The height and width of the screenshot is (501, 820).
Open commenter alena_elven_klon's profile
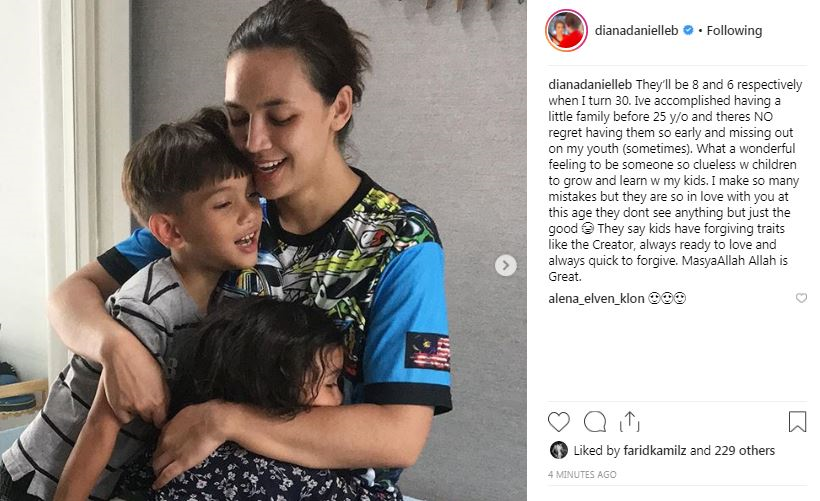point(596,299)
